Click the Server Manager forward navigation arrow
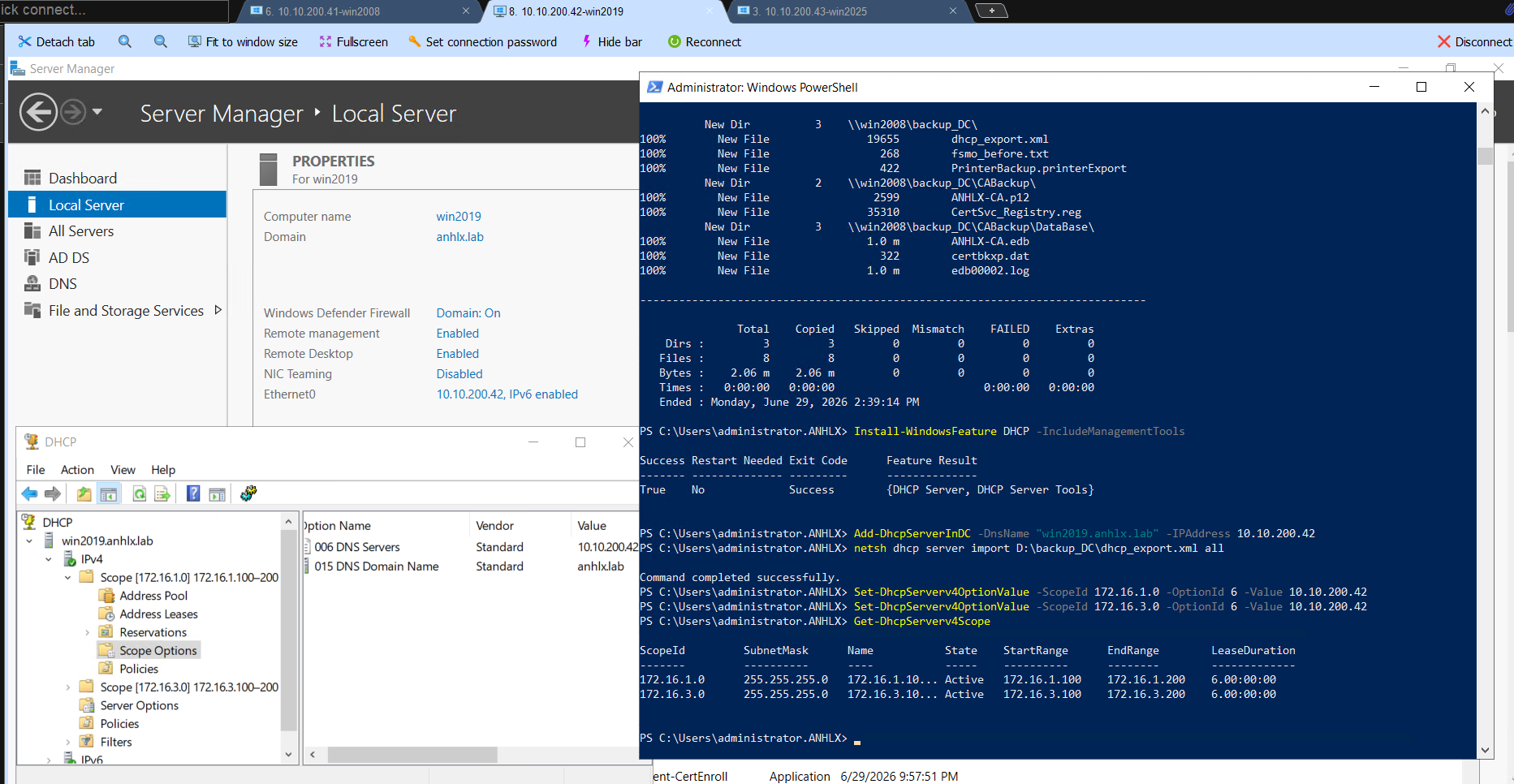The image size is (1514, 784). (73, 112)
